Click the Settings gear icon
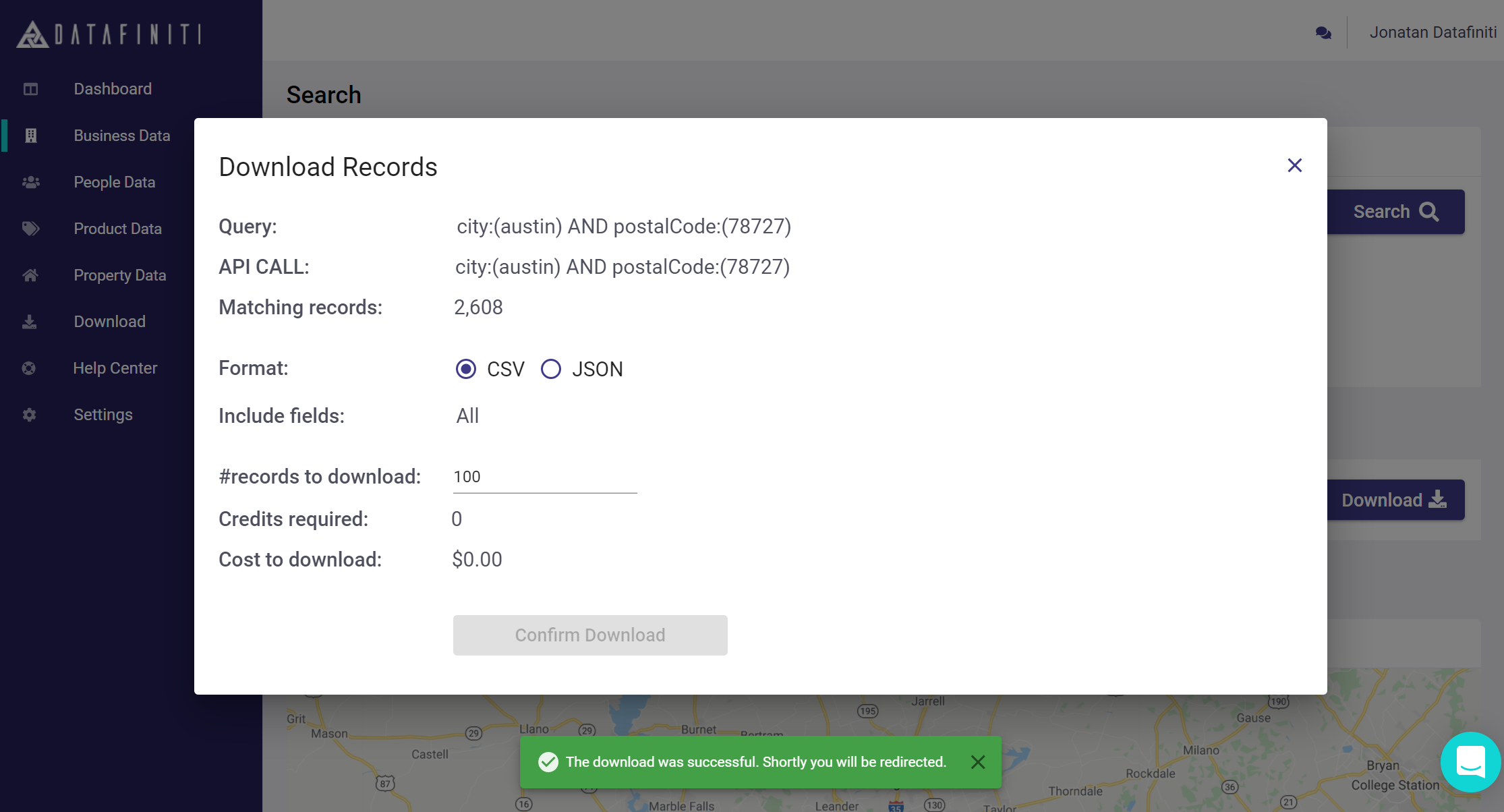This screenshot has width=1504, height=812. (x=29, y=415)
